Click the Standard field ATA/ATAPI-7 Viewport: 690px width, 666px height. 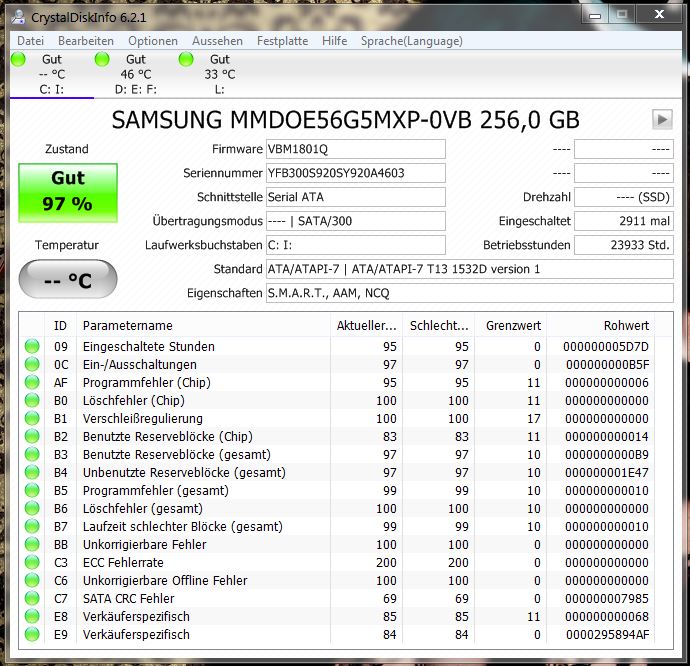pyautogui.click(x=470, y=269)
